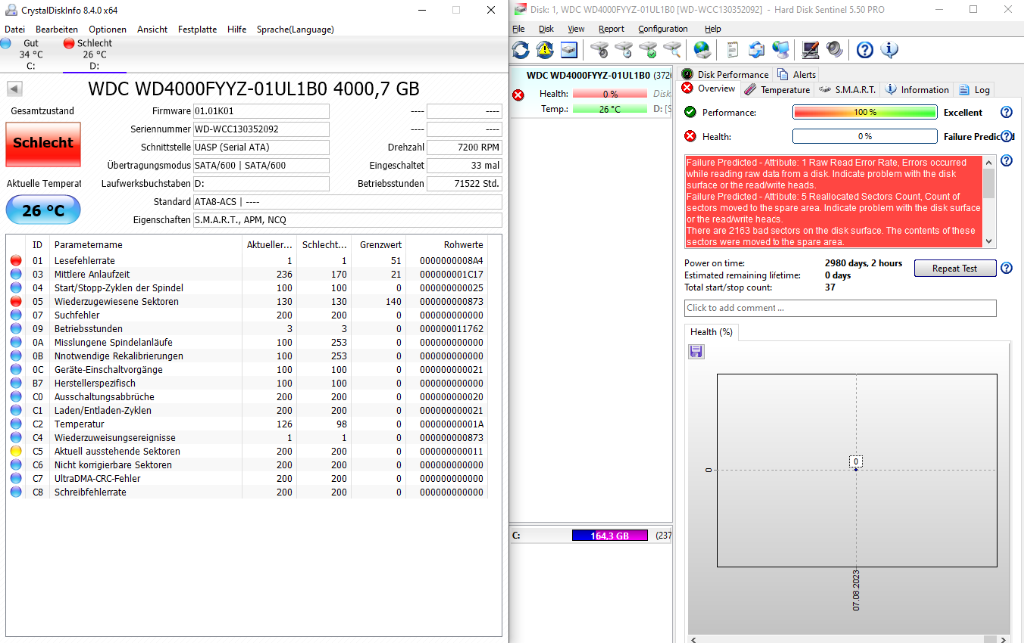1024x643 pixels.
Task: Open the Information tab
Action: [917, 89]
